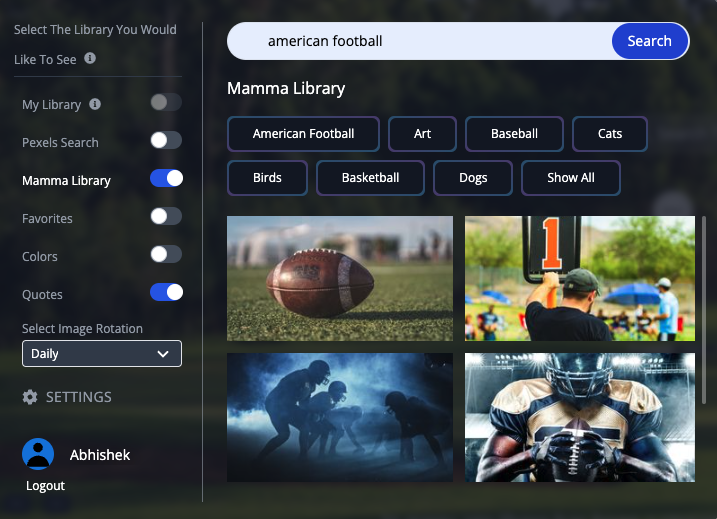This screenshot has width=717, height=519.
Task: Click the Logout link
Action: (45, 486)
